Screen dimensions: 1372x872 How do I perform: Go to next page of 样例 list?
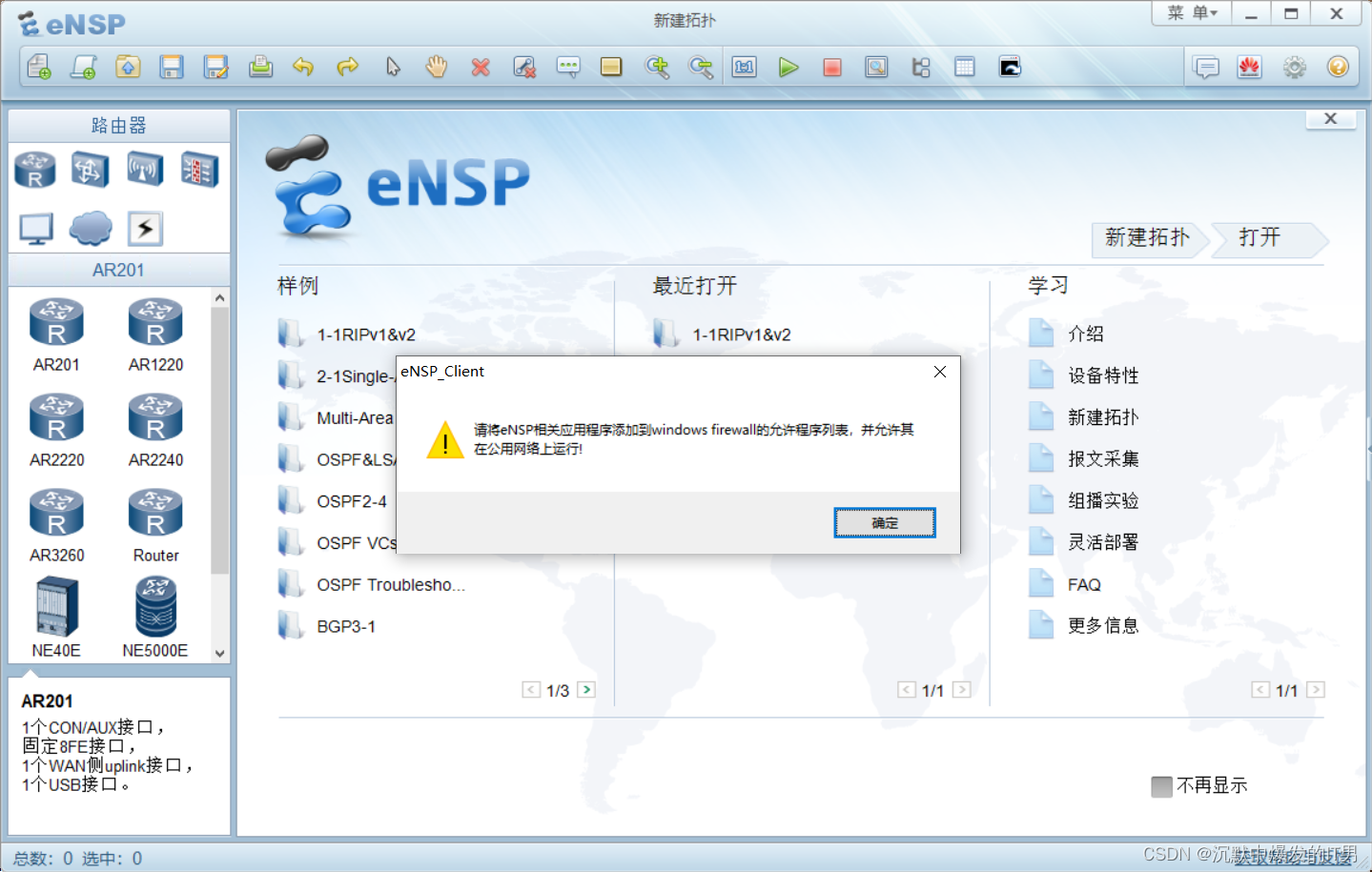pos(586,690)
